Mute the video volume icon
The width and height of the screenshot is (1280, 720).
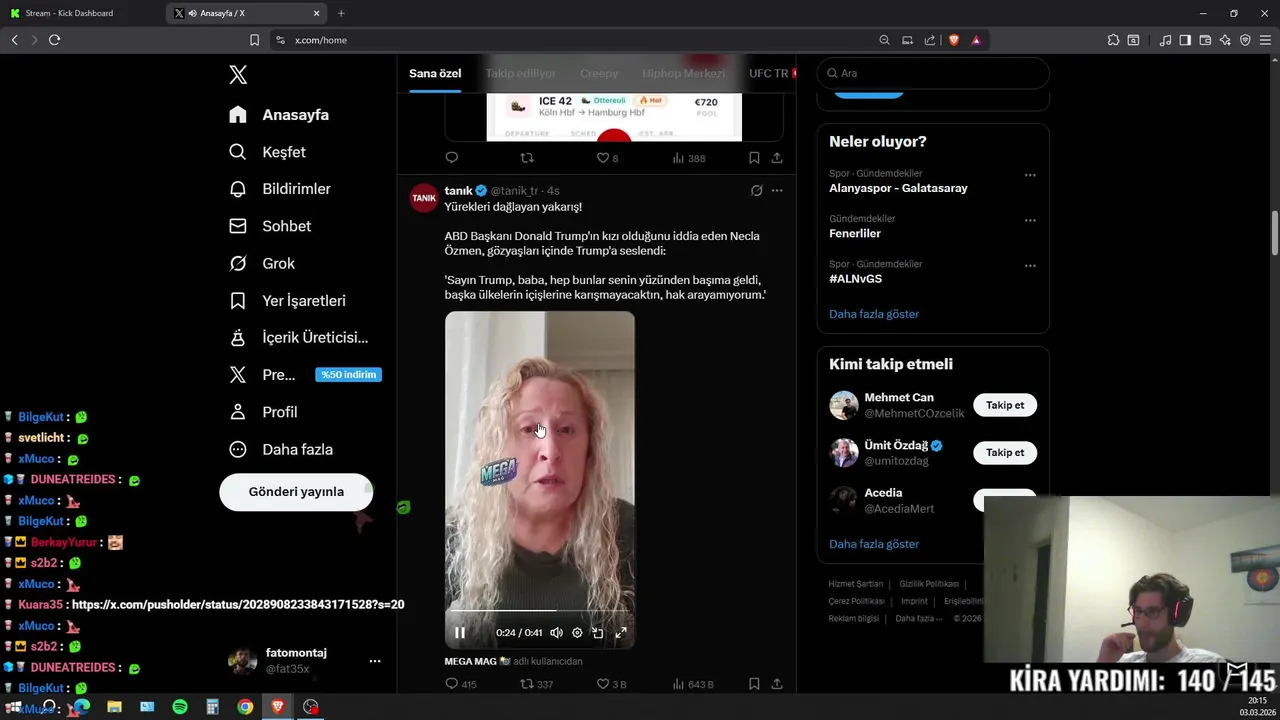click(x=556, y=632)
